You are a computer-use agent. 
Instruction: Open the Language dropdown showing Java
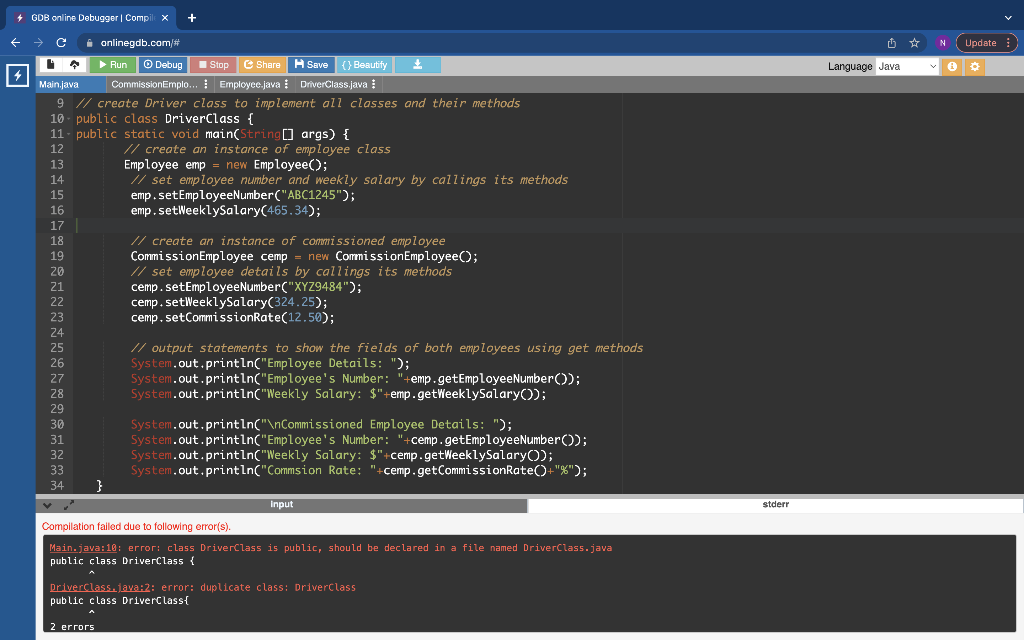907,66
